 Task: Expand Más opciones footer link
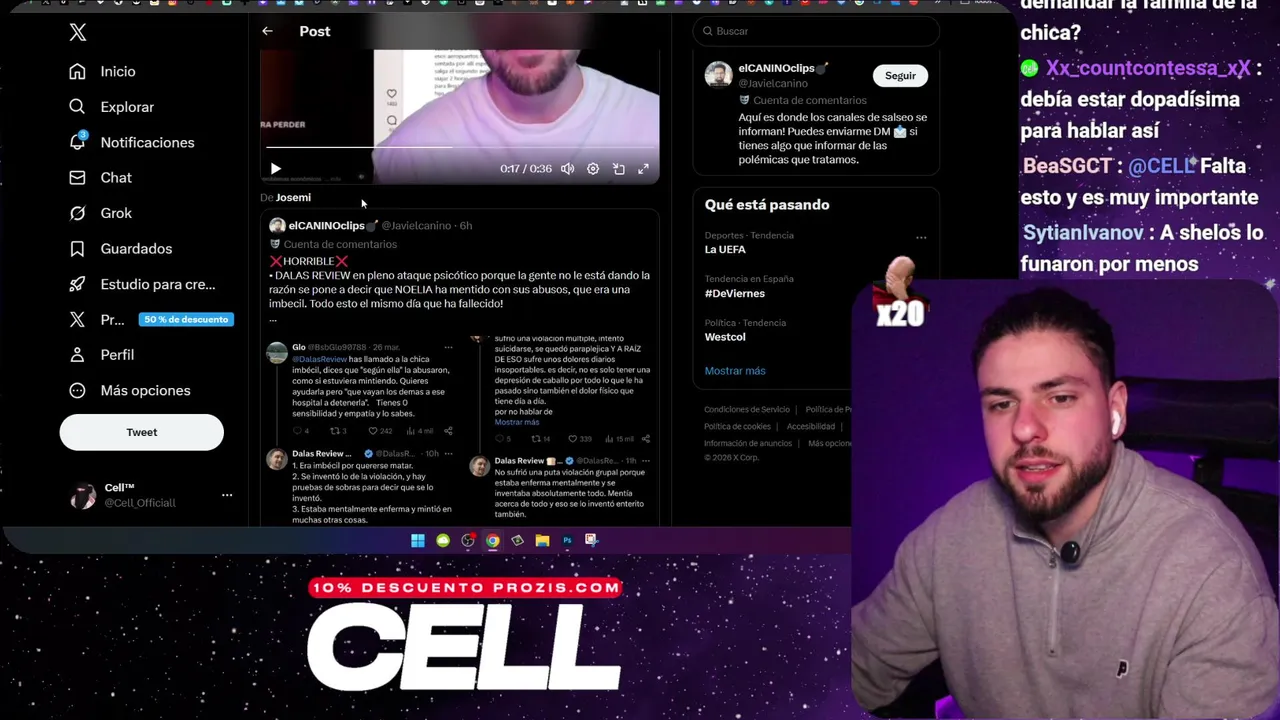(829, 443)
